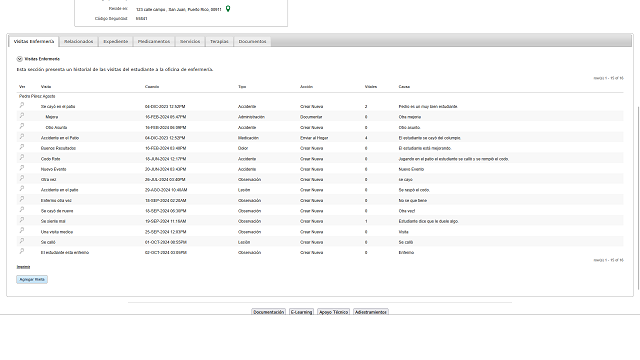
Task: Open the Expediente tab
Action: (x=116, y=42)
